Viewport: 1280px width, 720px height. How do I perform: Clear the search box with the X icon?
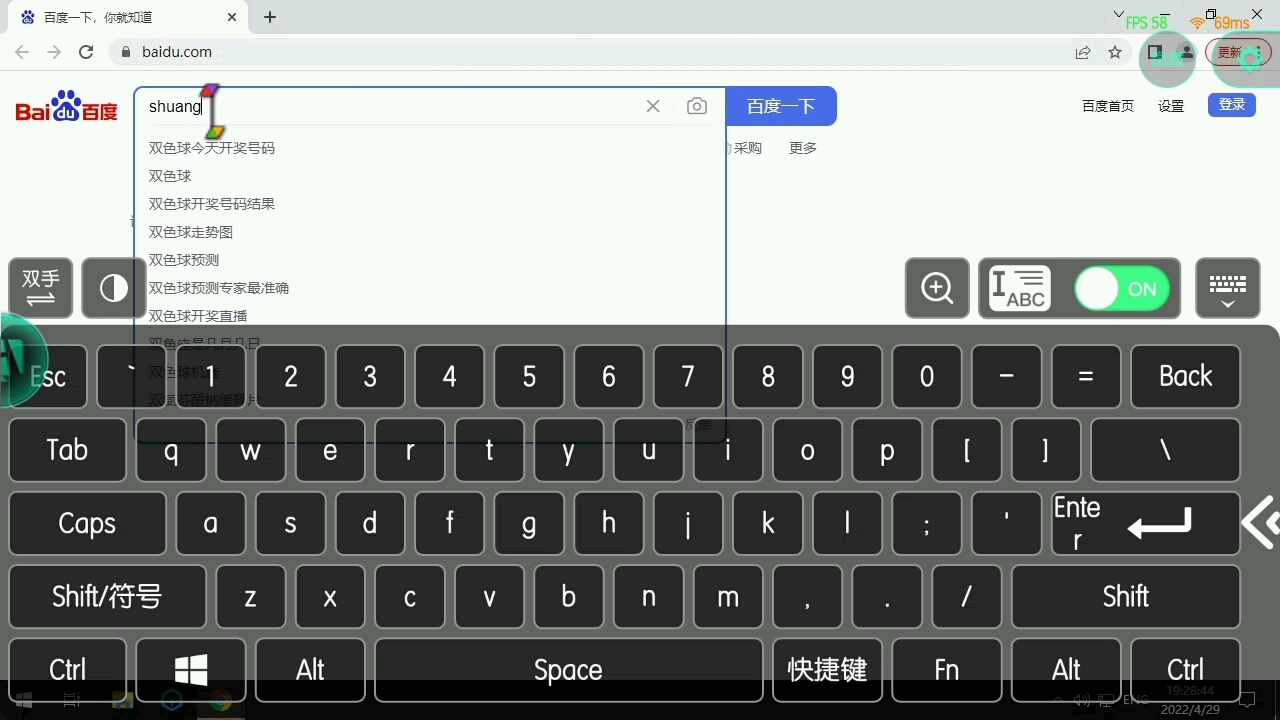(653, 106)
